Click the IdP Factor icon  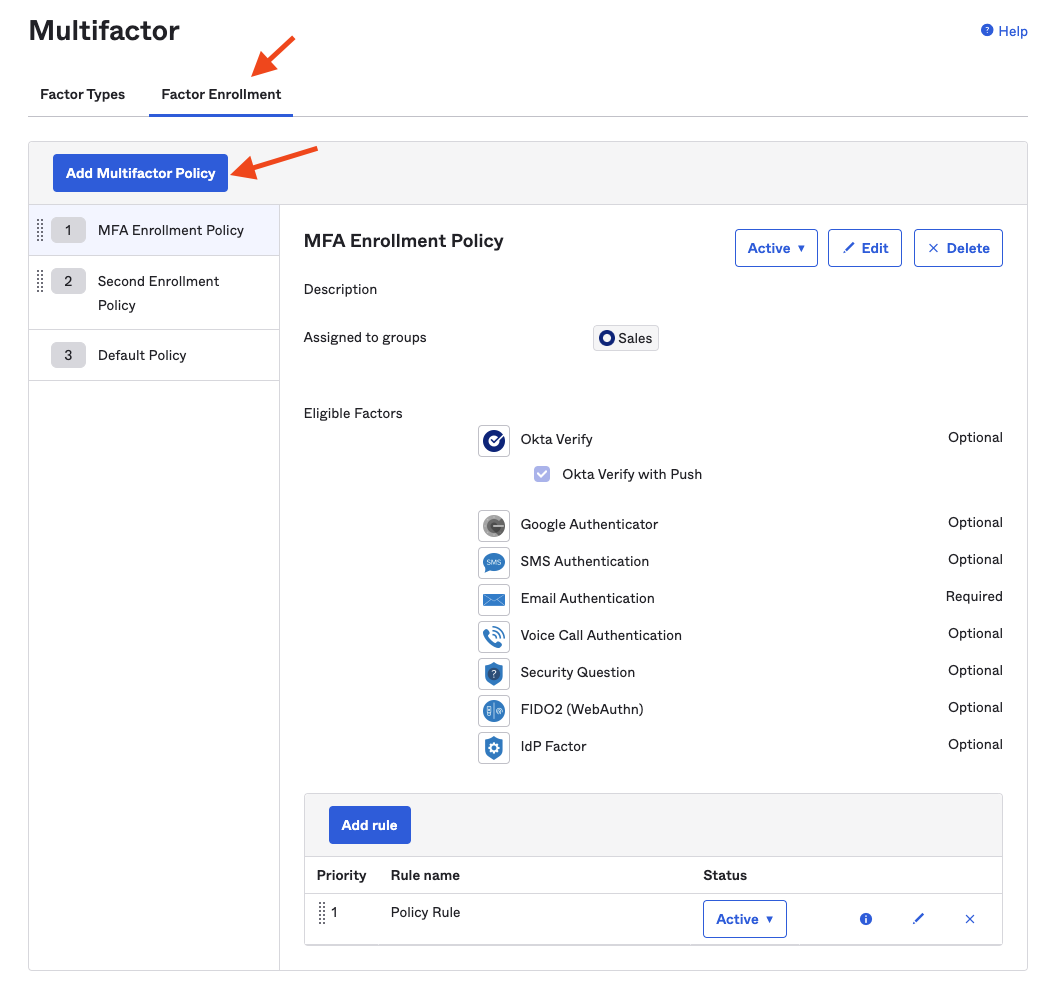click(x=493, y=747)
